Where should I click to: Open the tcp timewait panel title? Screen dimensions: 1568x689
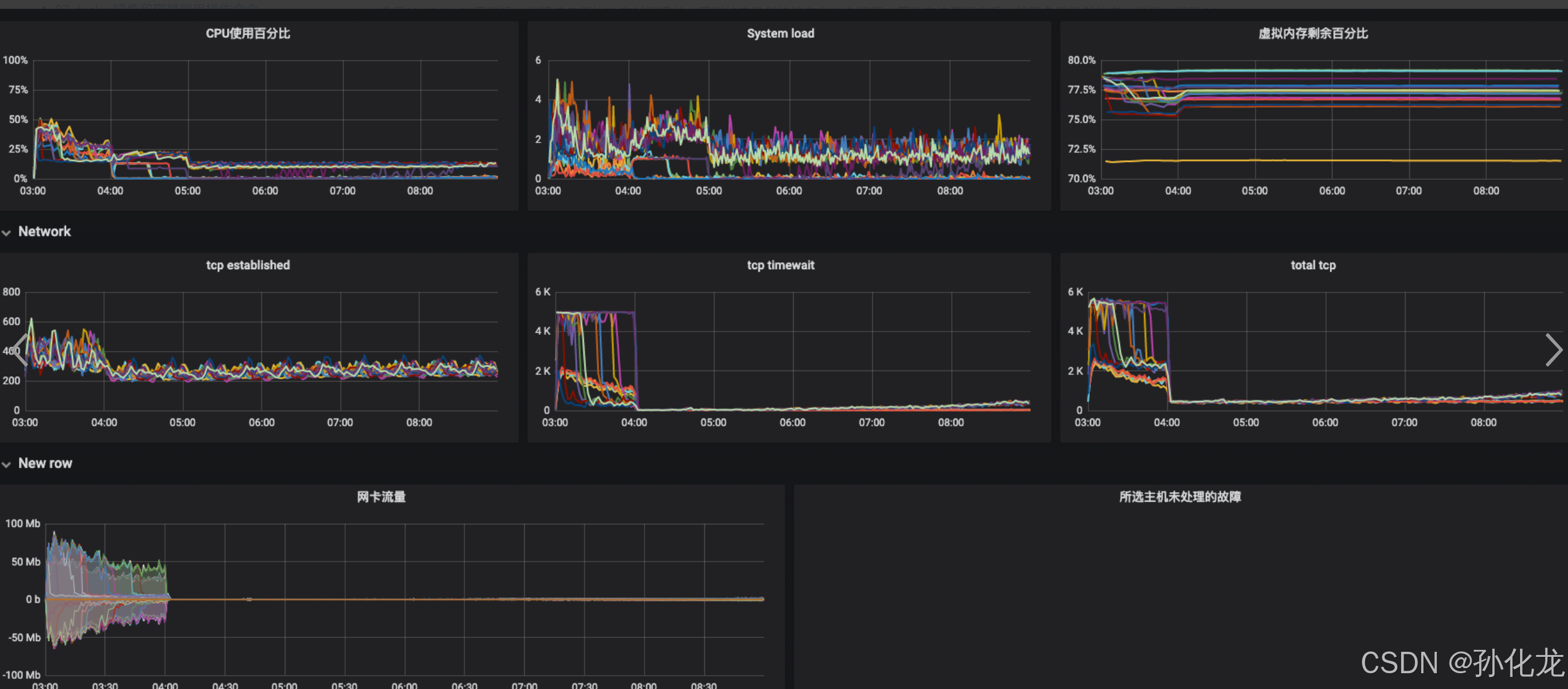click(780, 265)
